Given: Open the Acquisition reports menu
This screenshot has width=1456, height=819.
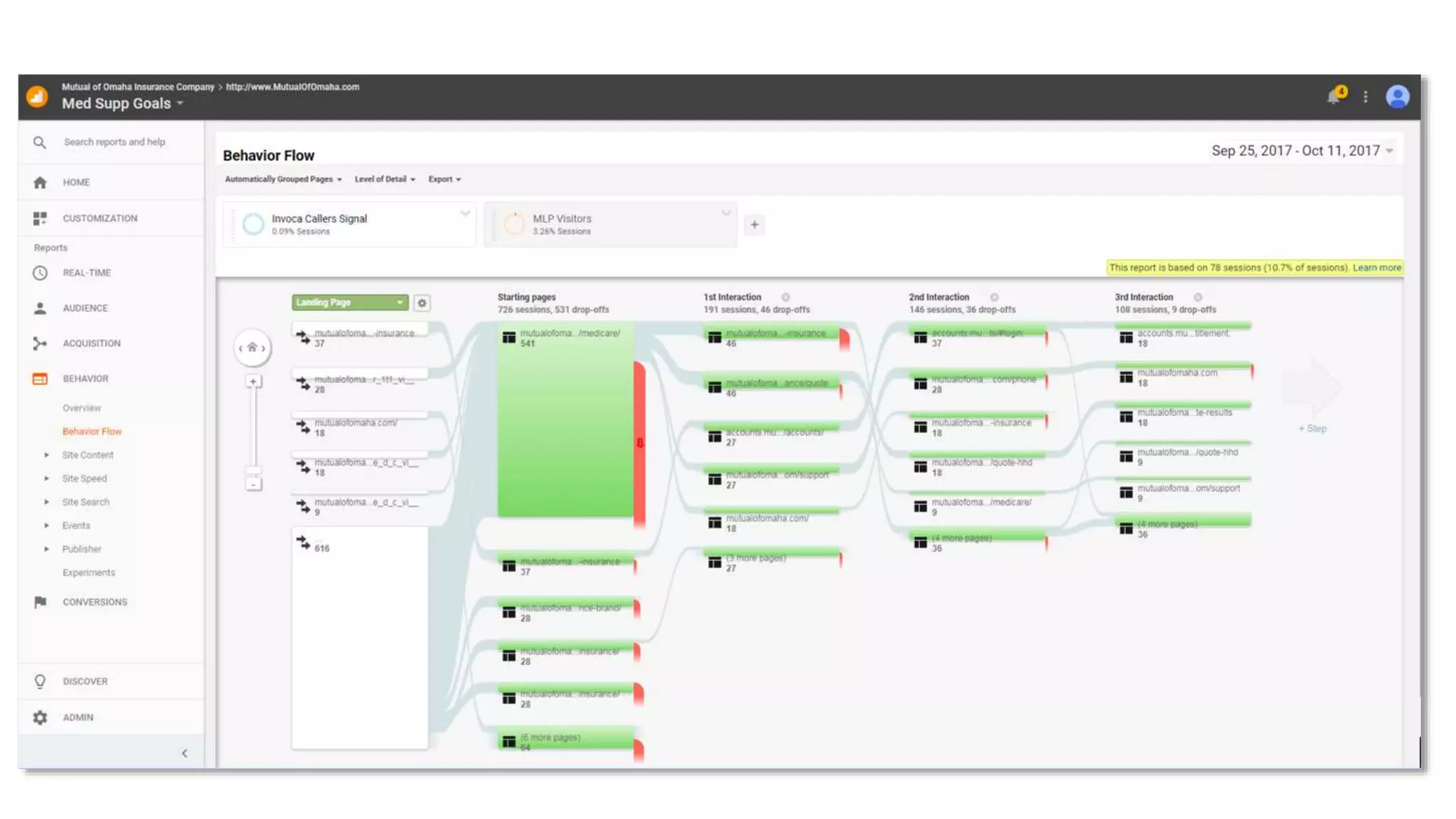Looking at the screenshot, I should pos(91,343).
